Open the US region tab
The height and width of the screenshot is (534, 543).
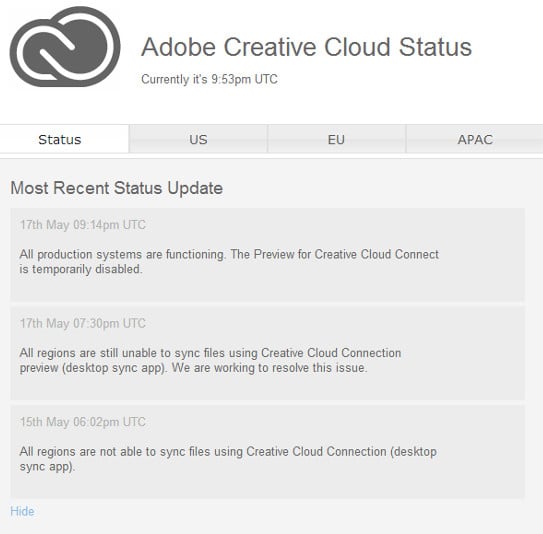tap(198, 139)
